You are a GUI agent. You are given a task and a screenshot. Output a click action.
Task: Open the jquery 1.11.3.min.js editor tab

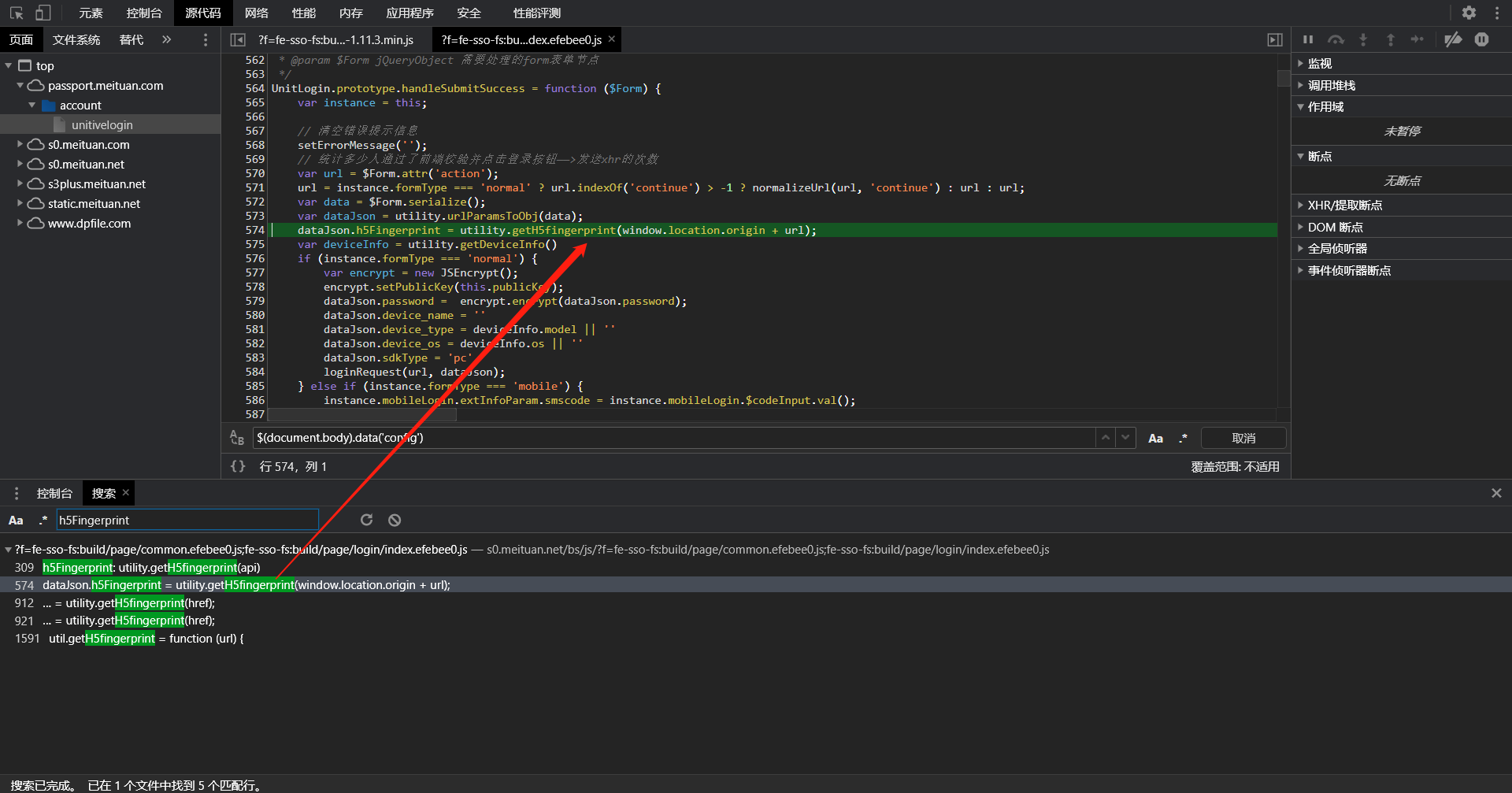pos(335,39)
